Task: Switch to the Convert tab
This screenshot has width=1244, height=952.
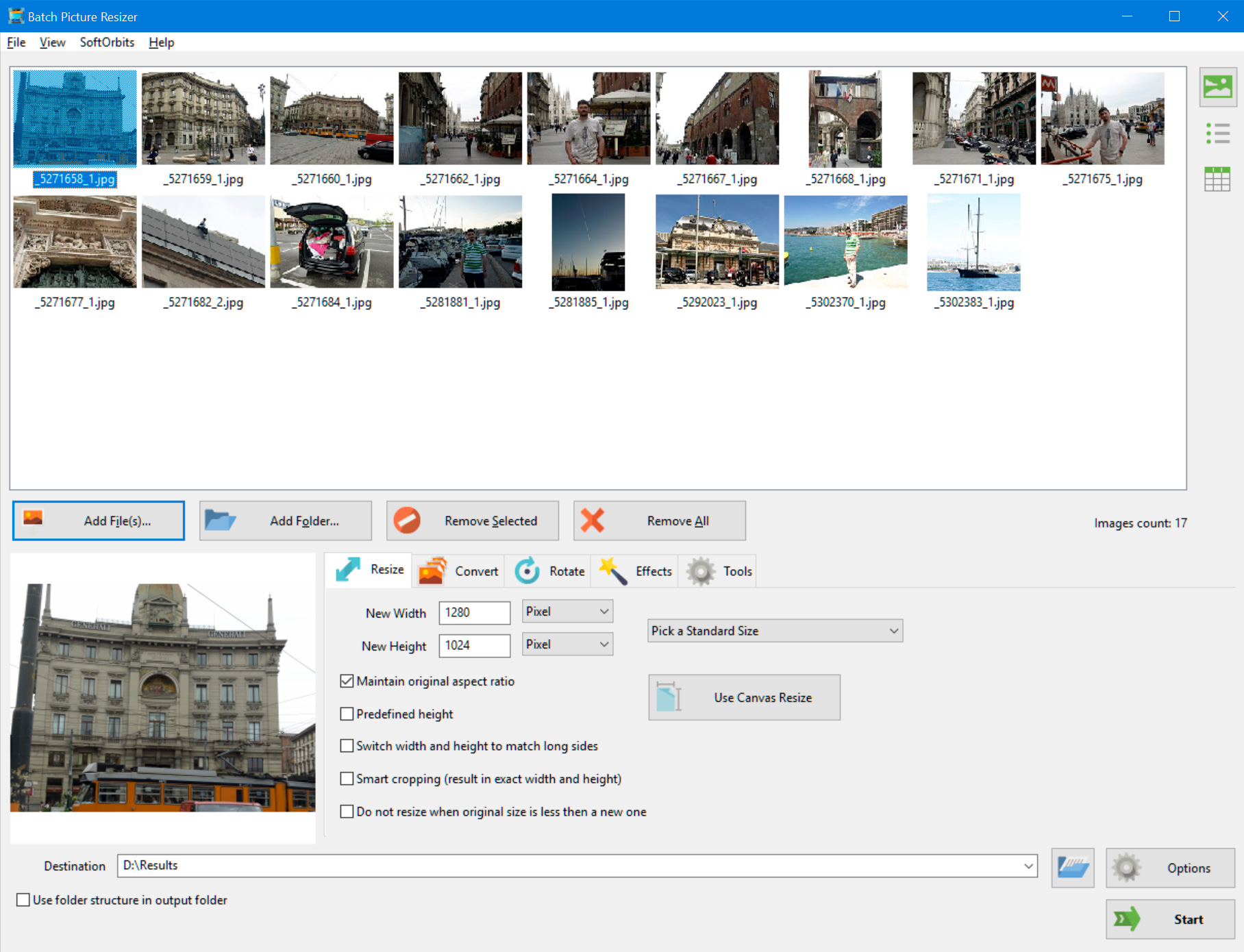Action: (x=459, y=571)
